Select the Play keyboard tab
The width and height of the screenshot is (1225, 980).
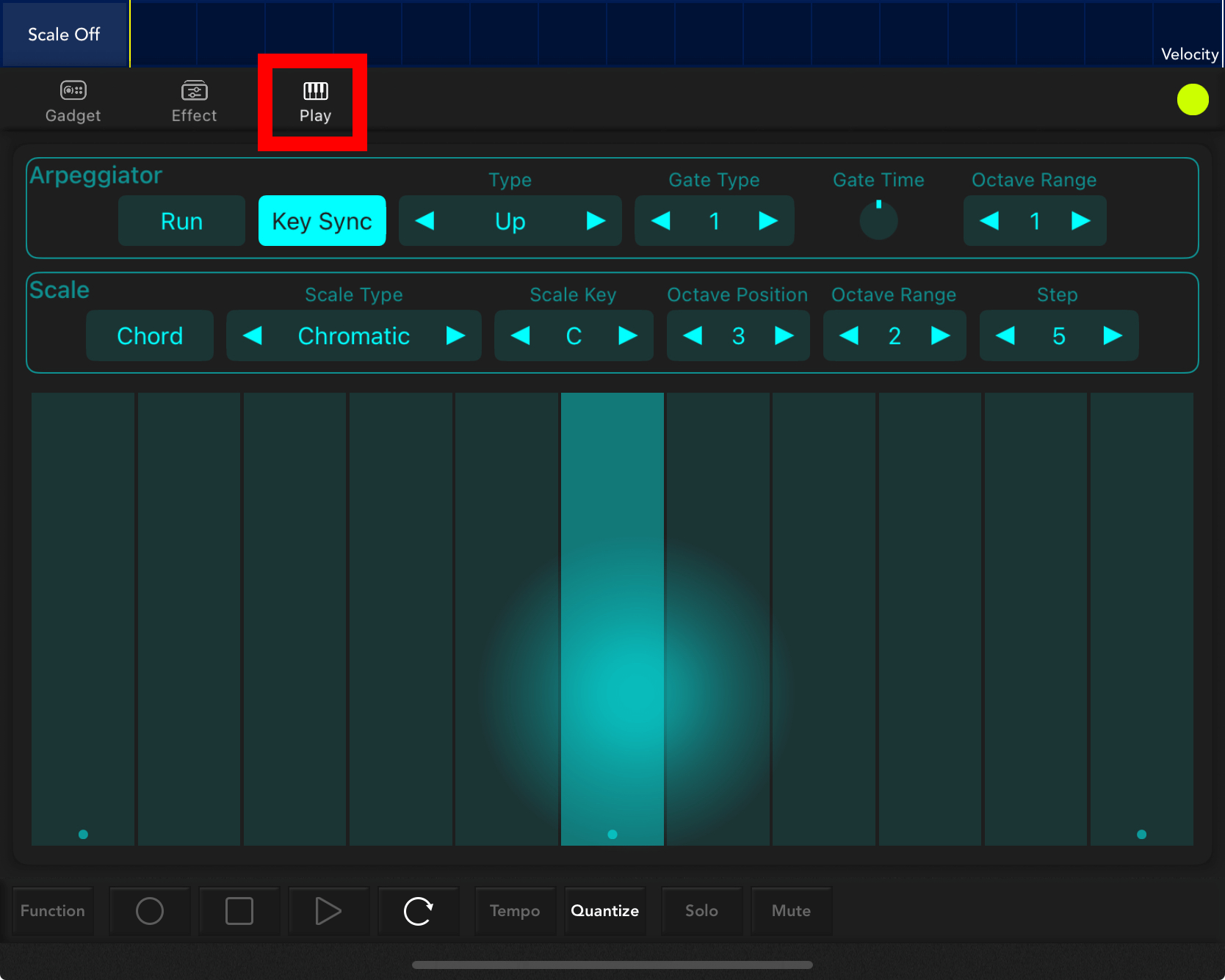click(315, 101)
